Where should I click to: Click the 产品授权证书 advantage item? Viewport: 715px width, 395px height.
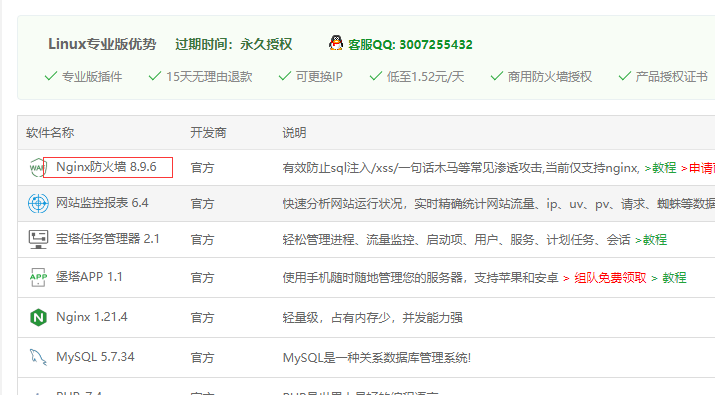(663, 77)
